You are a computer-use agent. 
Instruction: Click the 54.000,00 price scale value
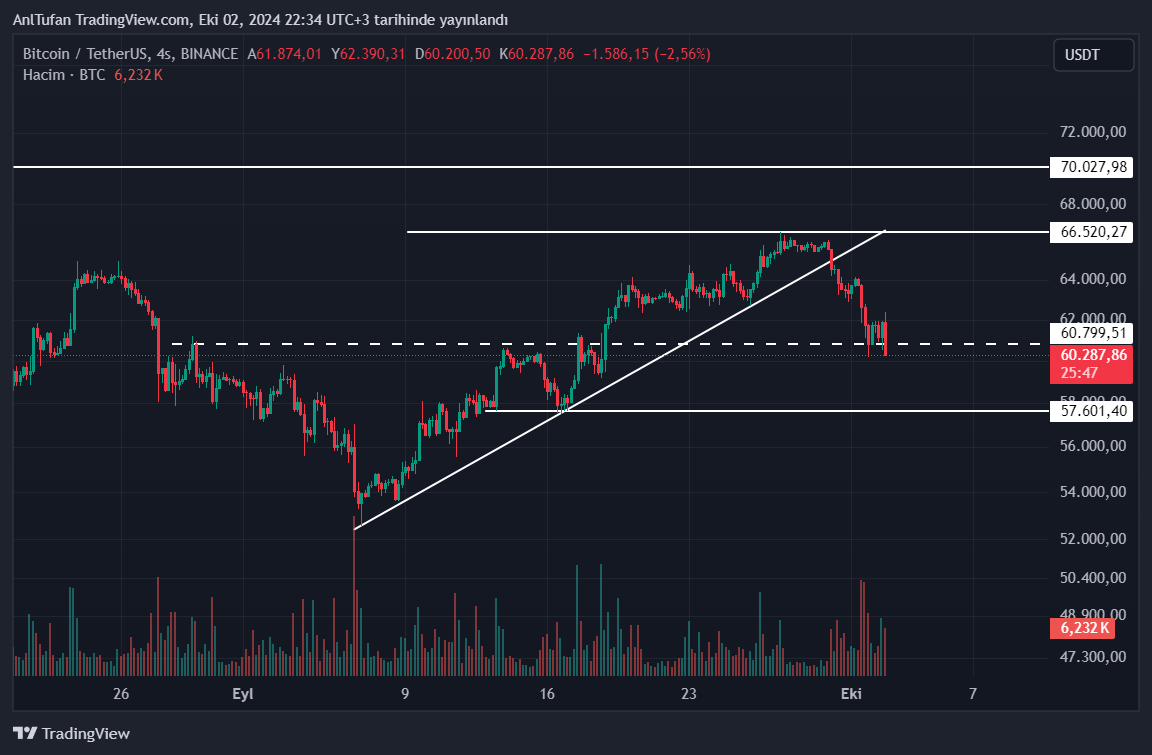point(1093,492)
